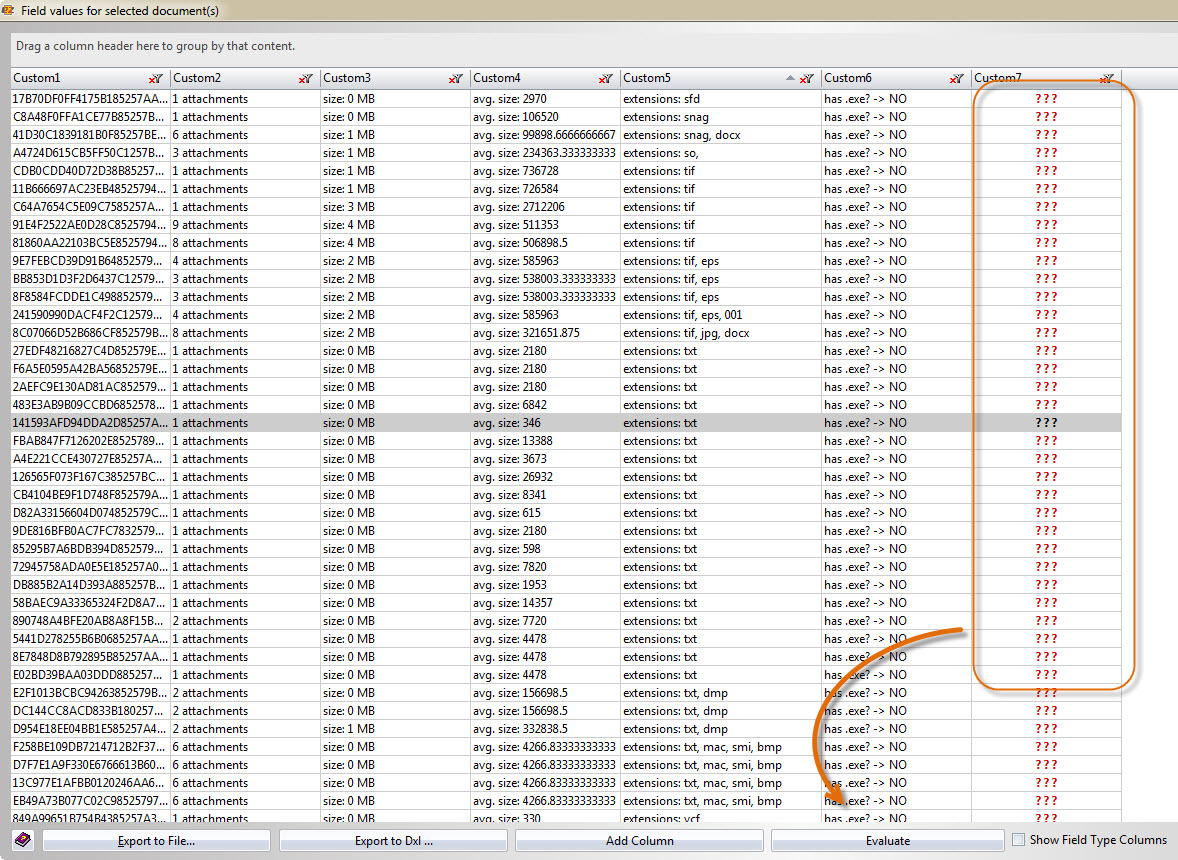
Task: Click the Add Column button
Action: pyautogui.click(x=639, y=841)
